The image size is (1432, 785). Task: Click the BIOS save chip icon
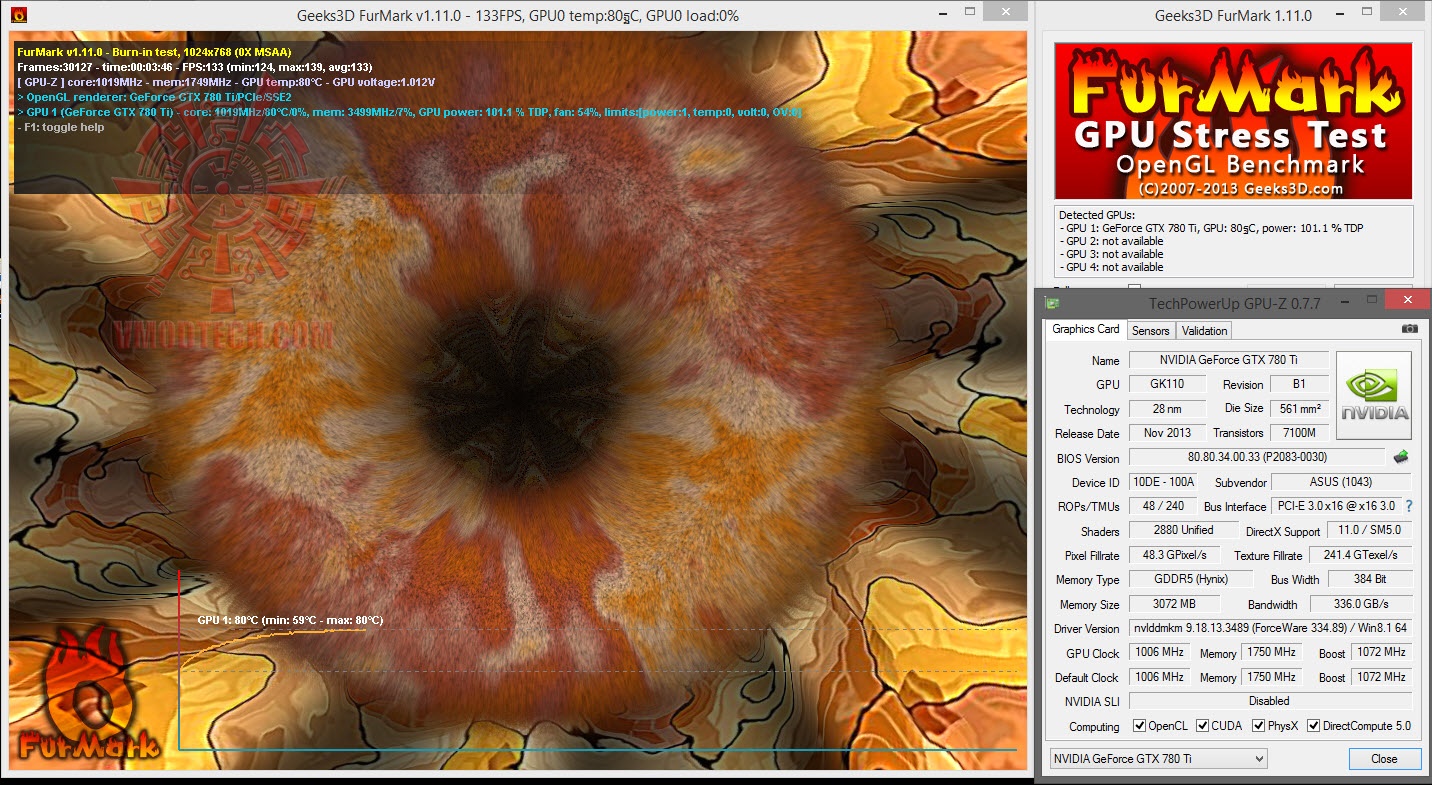[1401, 457]
